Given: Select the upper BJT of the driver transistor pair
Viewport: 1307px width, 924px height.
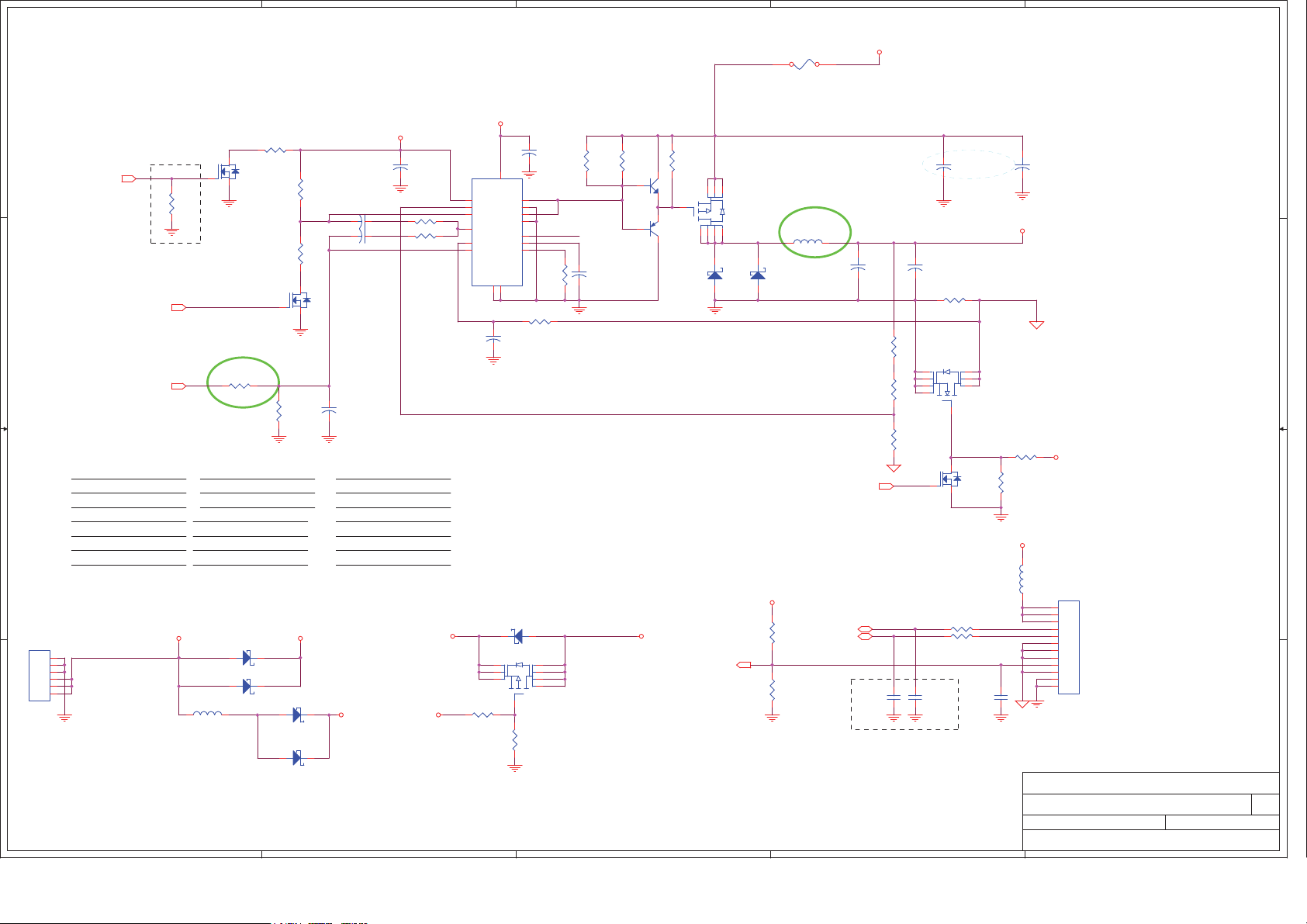Looking at the screenshot, I should 654,186.
